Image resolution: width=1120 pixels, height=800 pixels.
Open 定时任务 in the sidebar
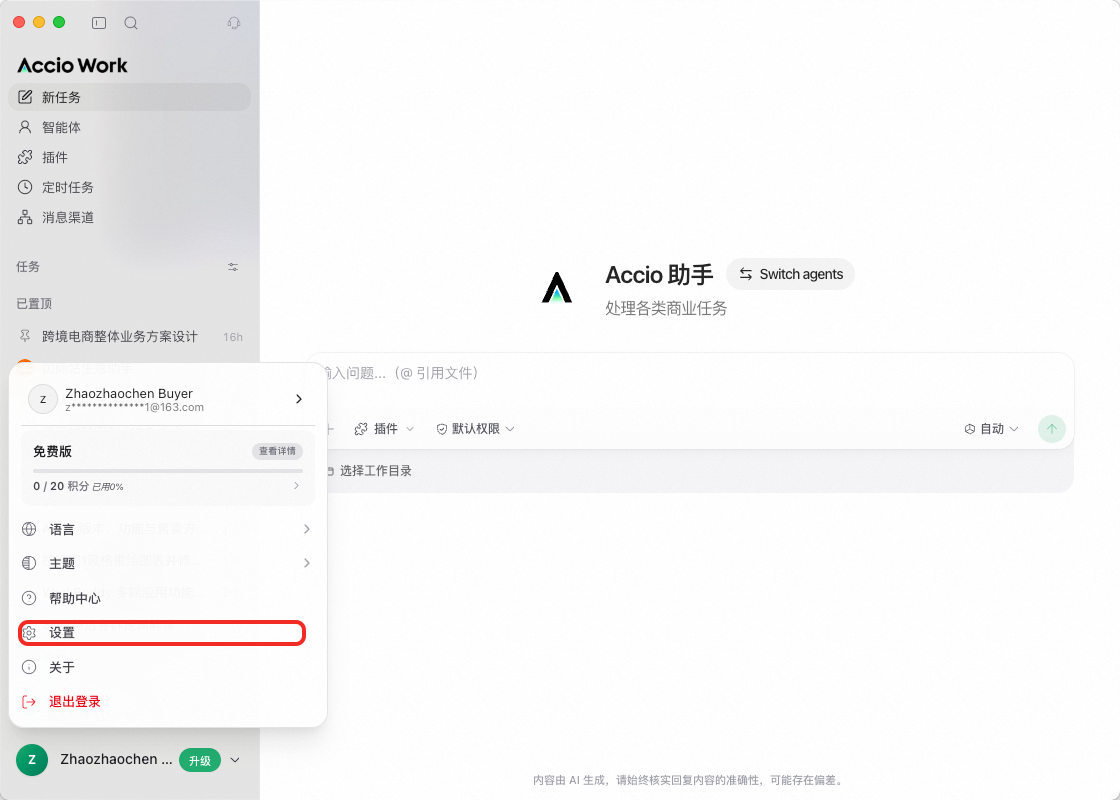coord(129,187)
